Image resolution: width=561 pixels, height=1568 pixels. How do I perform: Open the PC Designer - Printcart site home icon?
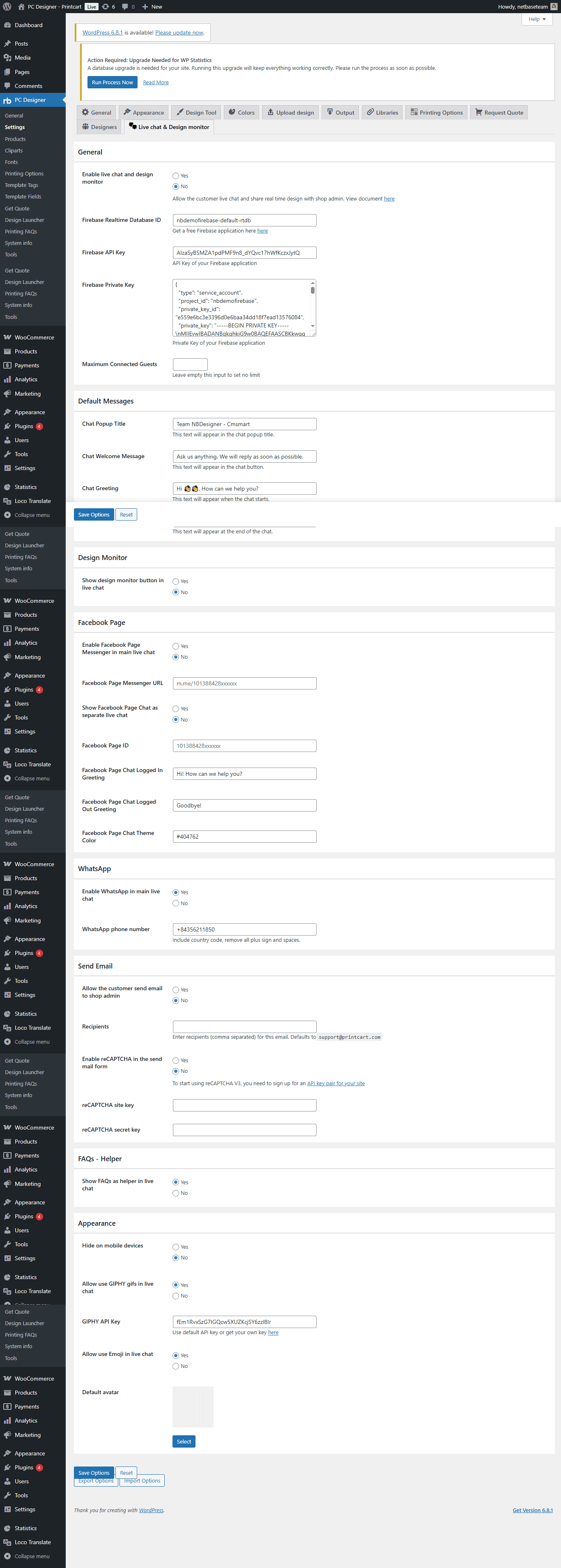pos(21,7)
